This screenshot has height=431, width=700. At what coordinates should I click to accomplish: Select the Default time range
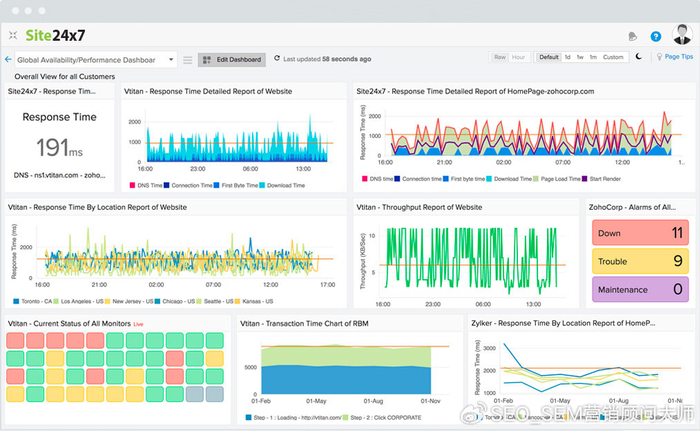tap(549, 57)
